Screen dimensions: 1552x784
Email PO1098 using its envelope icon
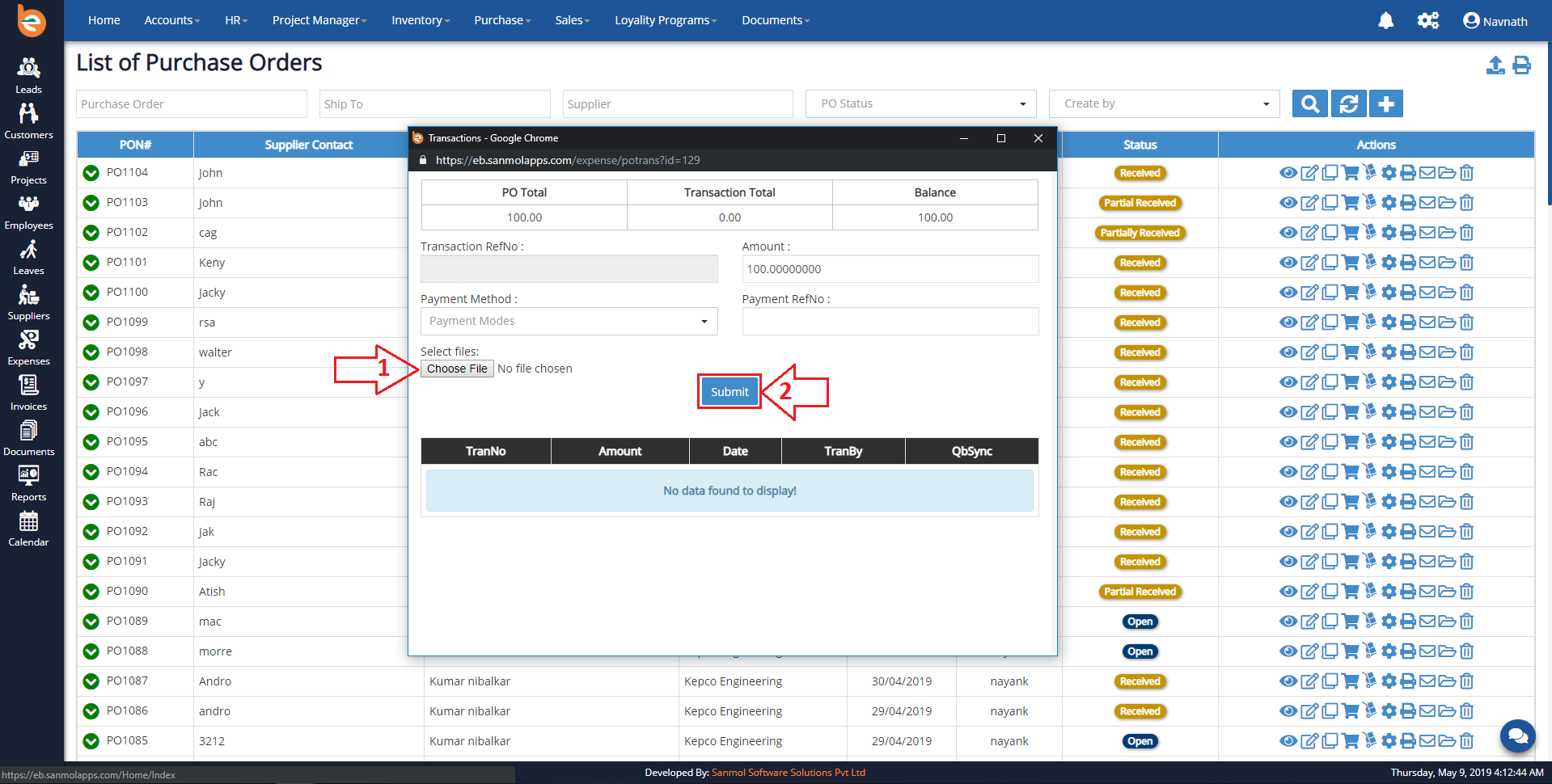pyautogui.click(x=1427, y=352)
